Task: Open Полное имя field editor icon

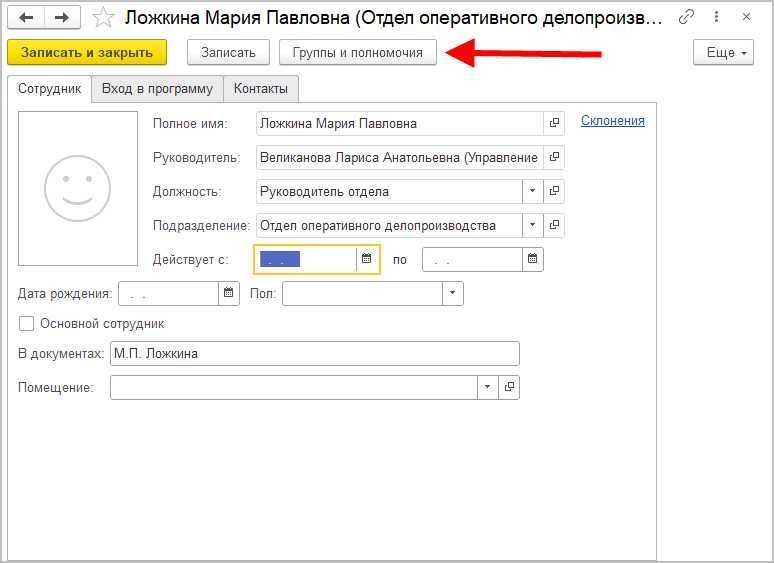Action: 555,123
